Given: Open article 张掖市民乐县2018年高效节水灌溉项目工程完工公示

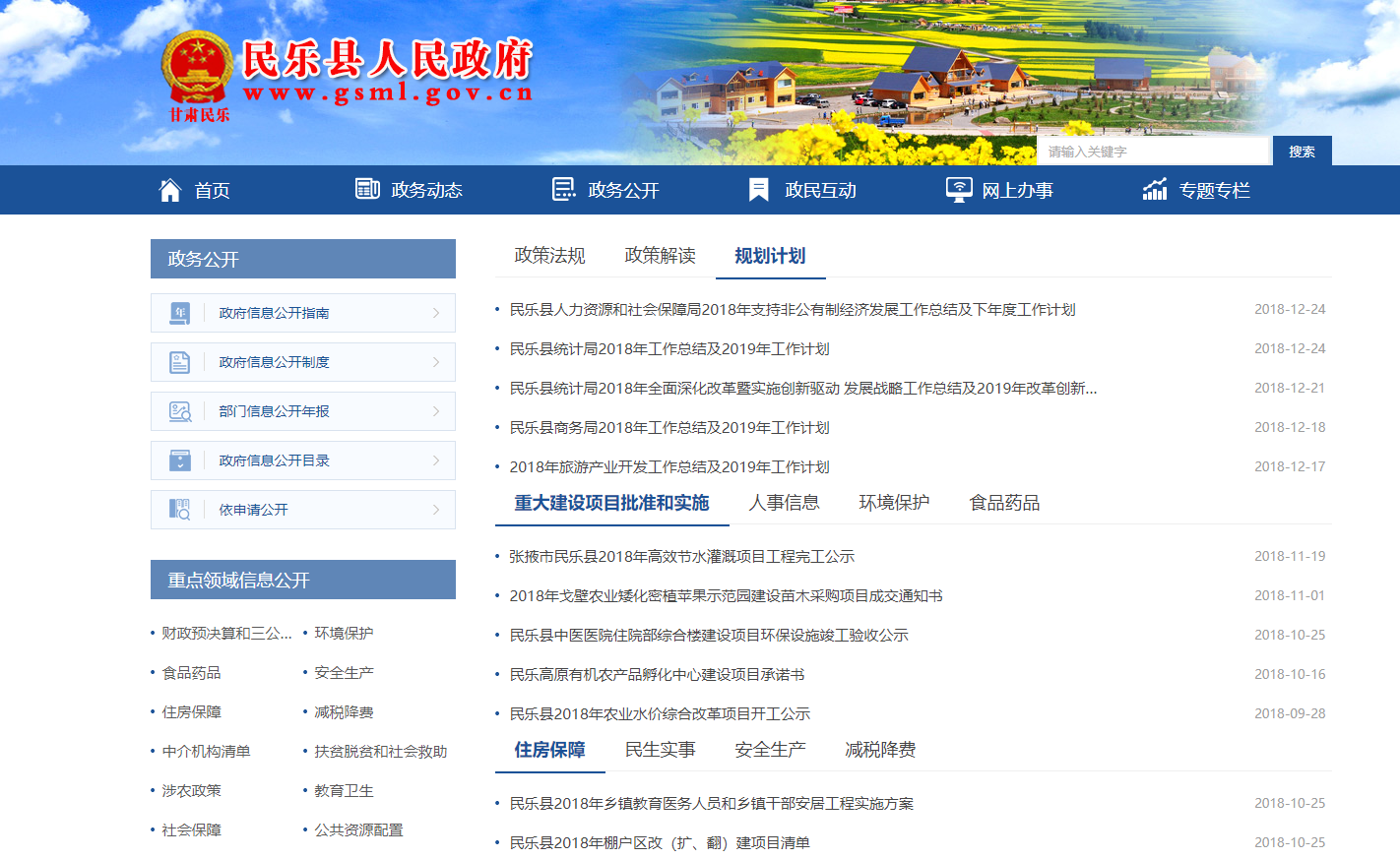Looking at the screenshot, I should [681, 556].
